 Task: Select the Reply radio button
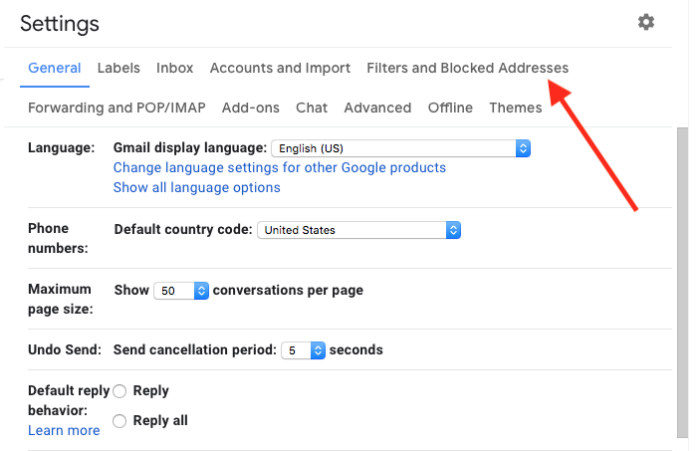120,391
